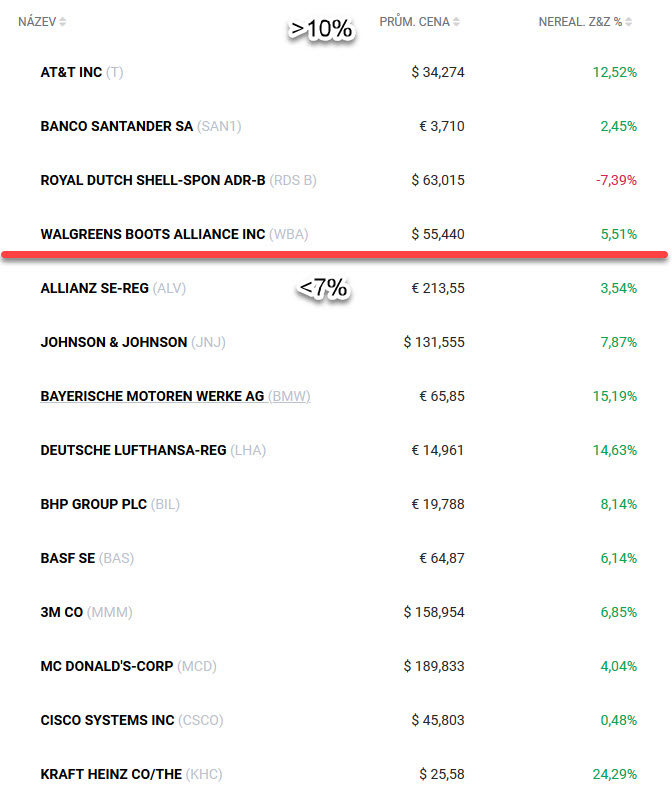Click sort arrows icon beside NEREAL. Z&Z %

(x=629, y=22)
